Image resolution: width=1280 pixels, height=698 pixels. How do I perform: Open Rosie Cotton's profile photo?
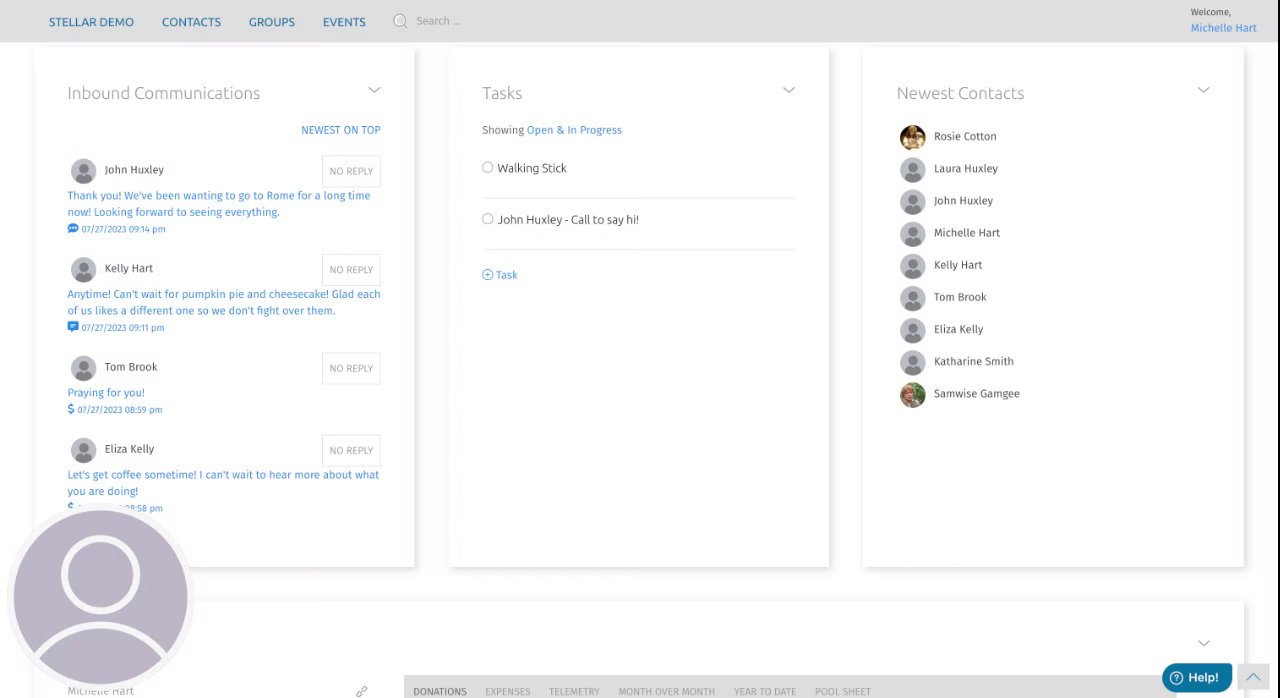point(912,137)
